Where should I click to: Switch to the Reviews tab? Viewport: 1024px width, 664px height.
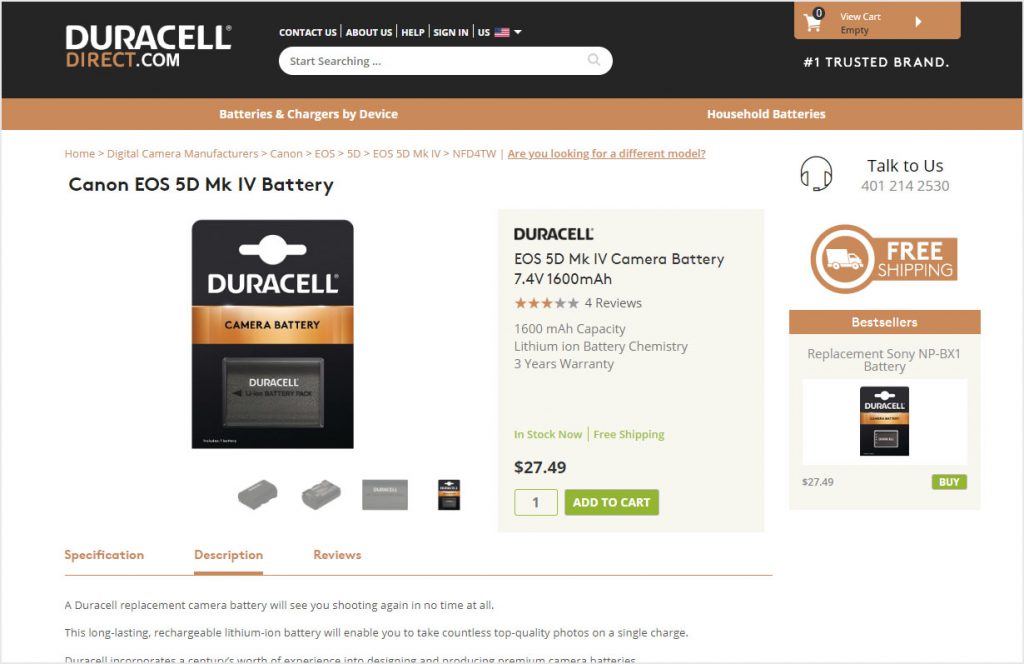[337, 555]
